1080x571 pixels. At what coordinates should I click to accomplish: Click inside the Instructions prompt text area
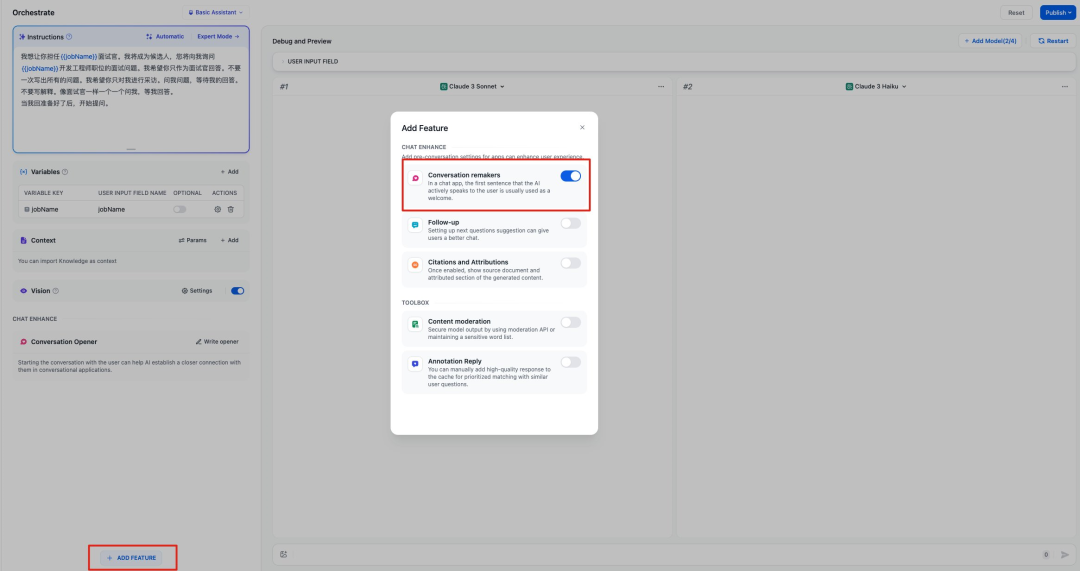coord(131,96)
